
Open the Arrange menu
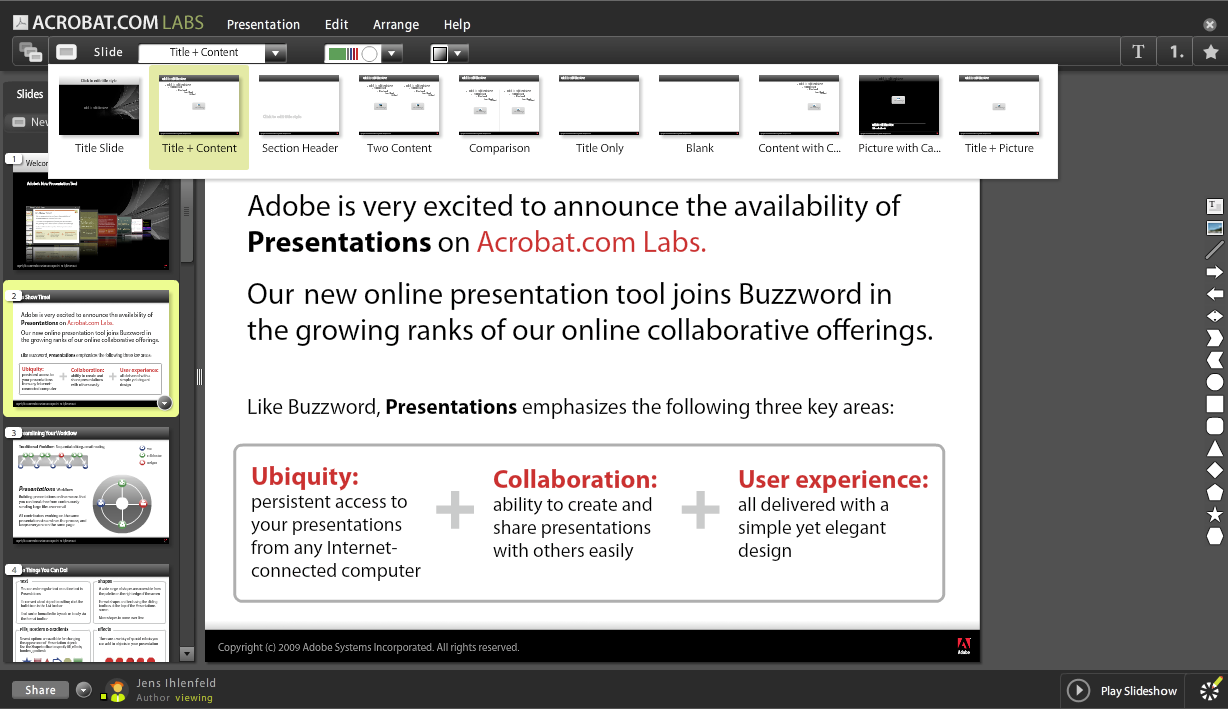(x=396, y=23)
